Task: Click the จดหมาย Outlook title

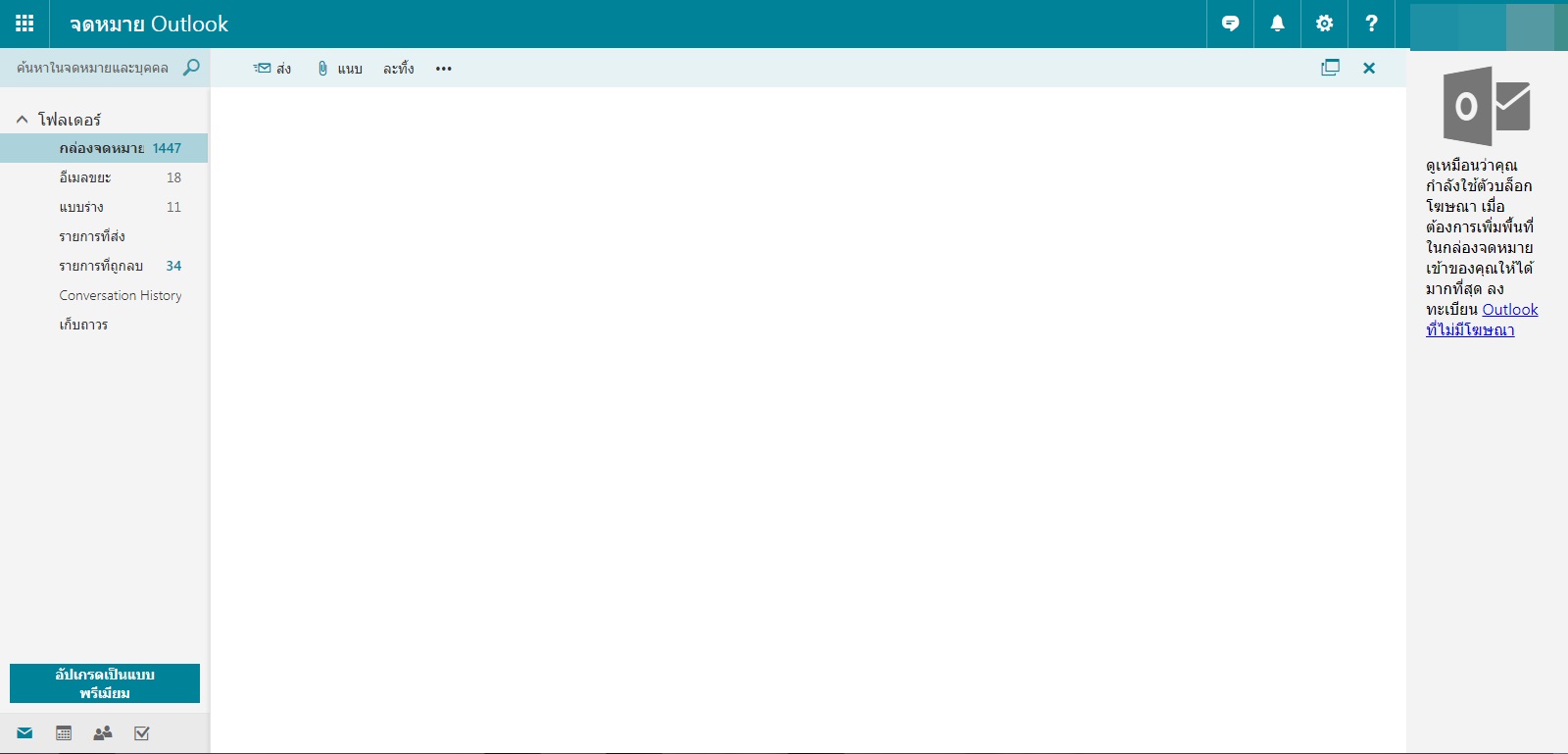Action: point(149,24)
